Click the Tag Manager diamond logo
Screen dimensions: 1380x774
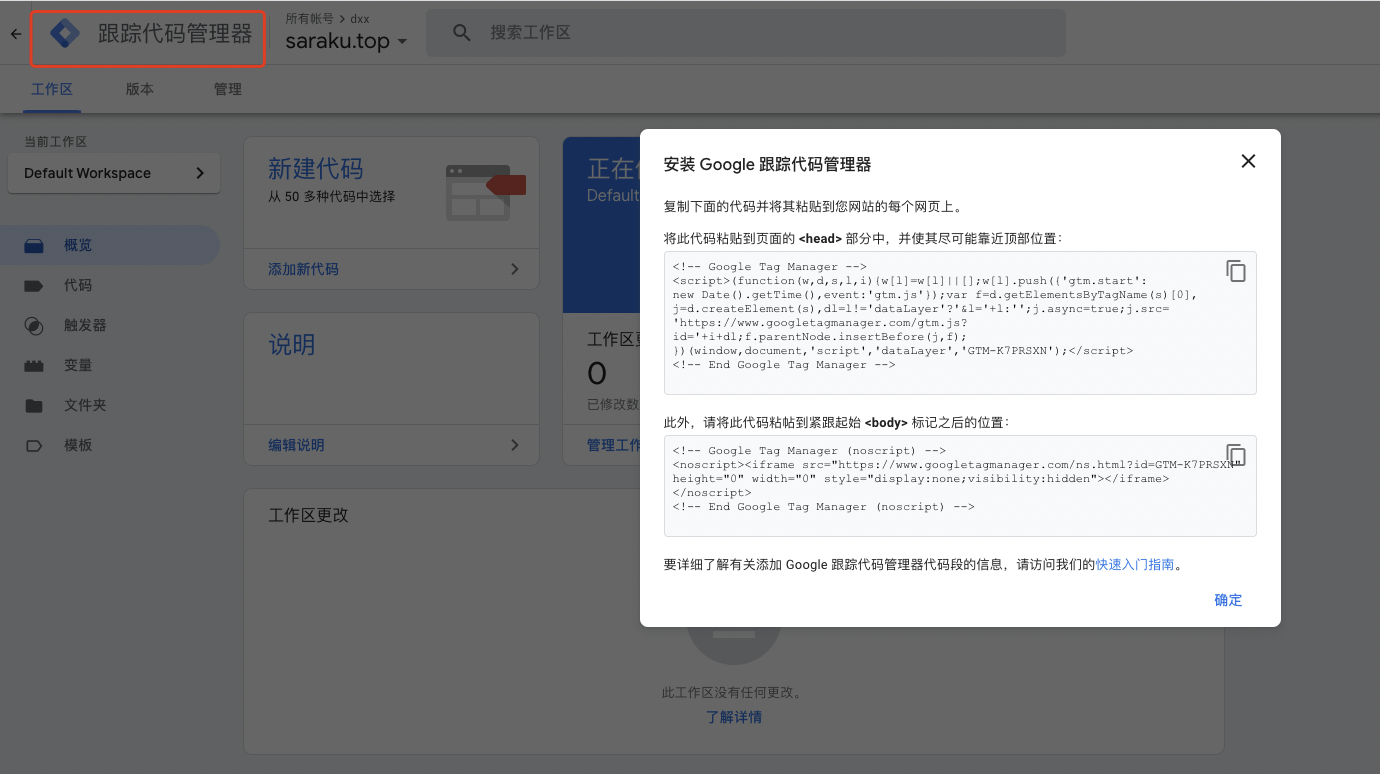[x=65, y=33]
